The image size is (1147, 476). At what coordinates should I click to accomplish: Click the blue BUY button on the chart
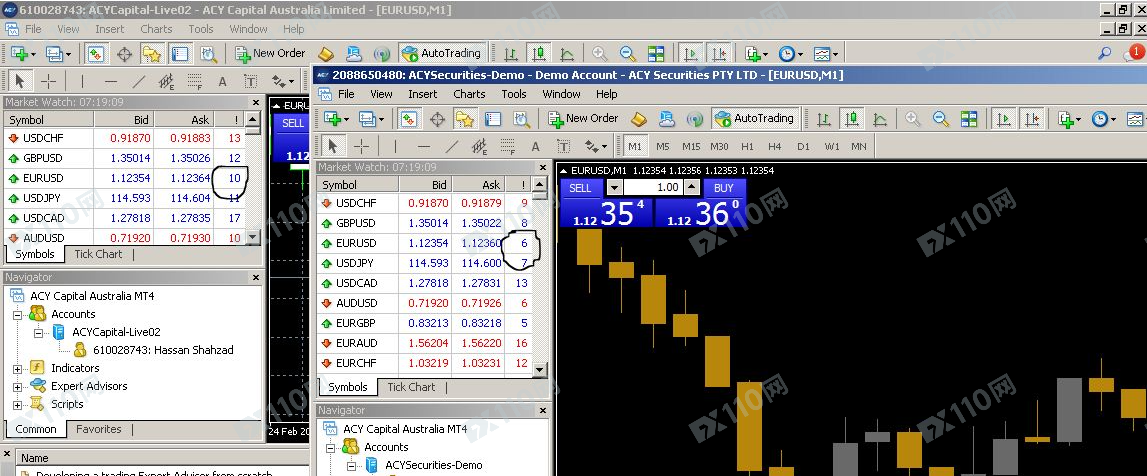tap(724, 188)
